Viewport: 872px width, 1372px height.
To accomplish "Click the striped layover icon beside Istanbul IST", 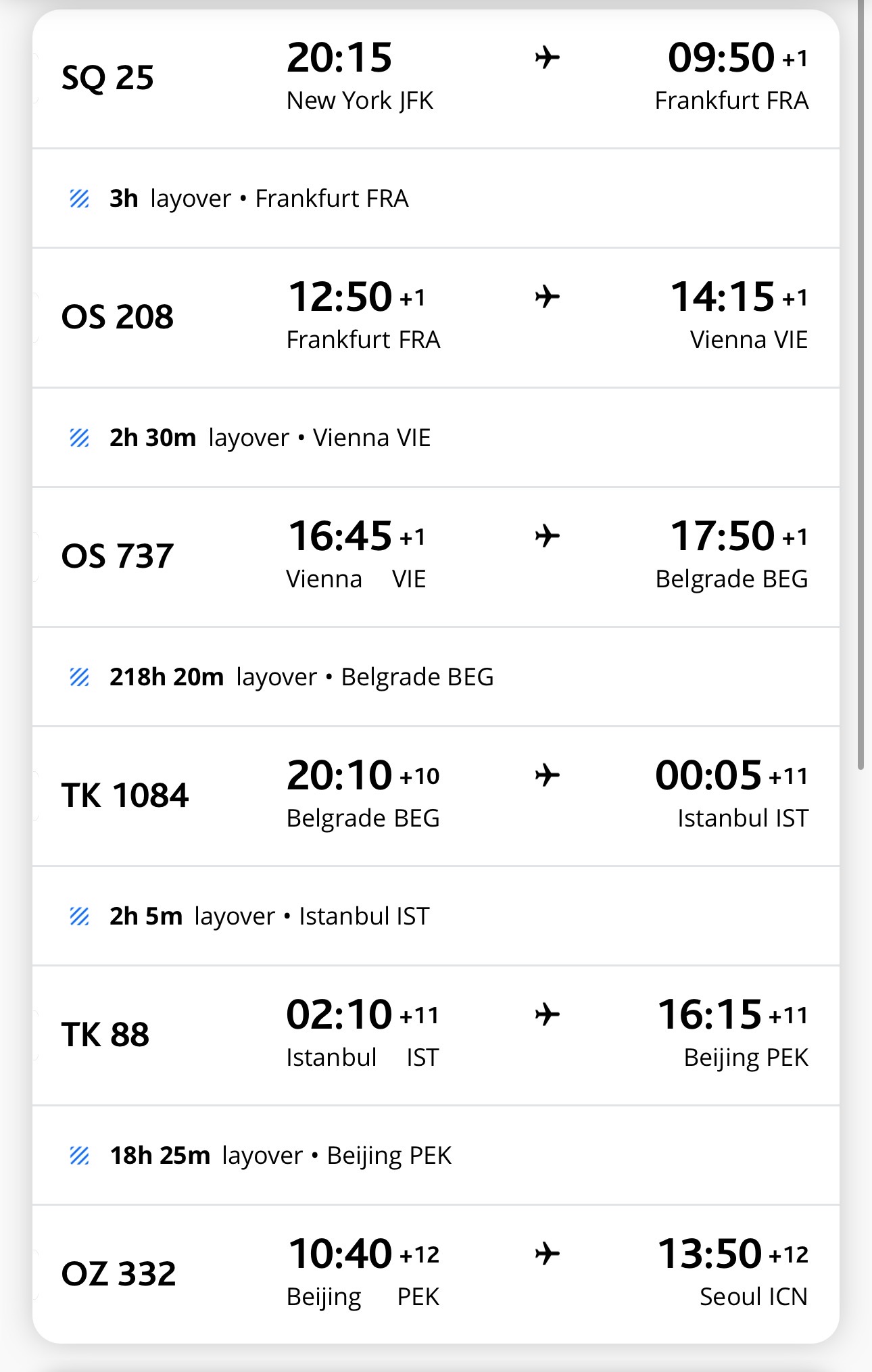I will coord(80,916).
